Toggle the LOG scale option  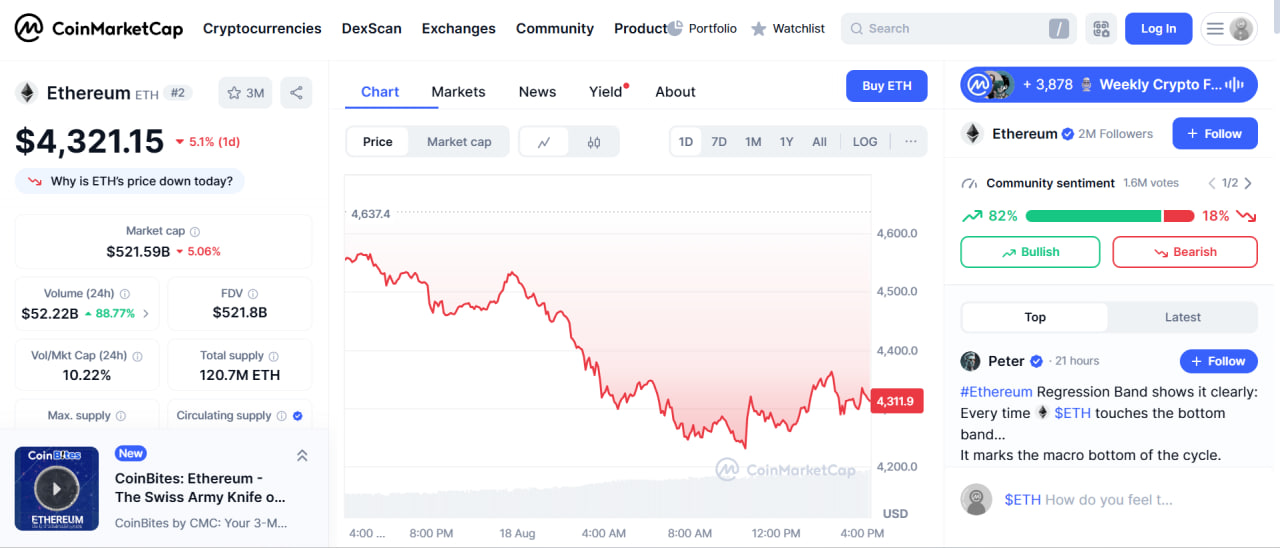865,142
